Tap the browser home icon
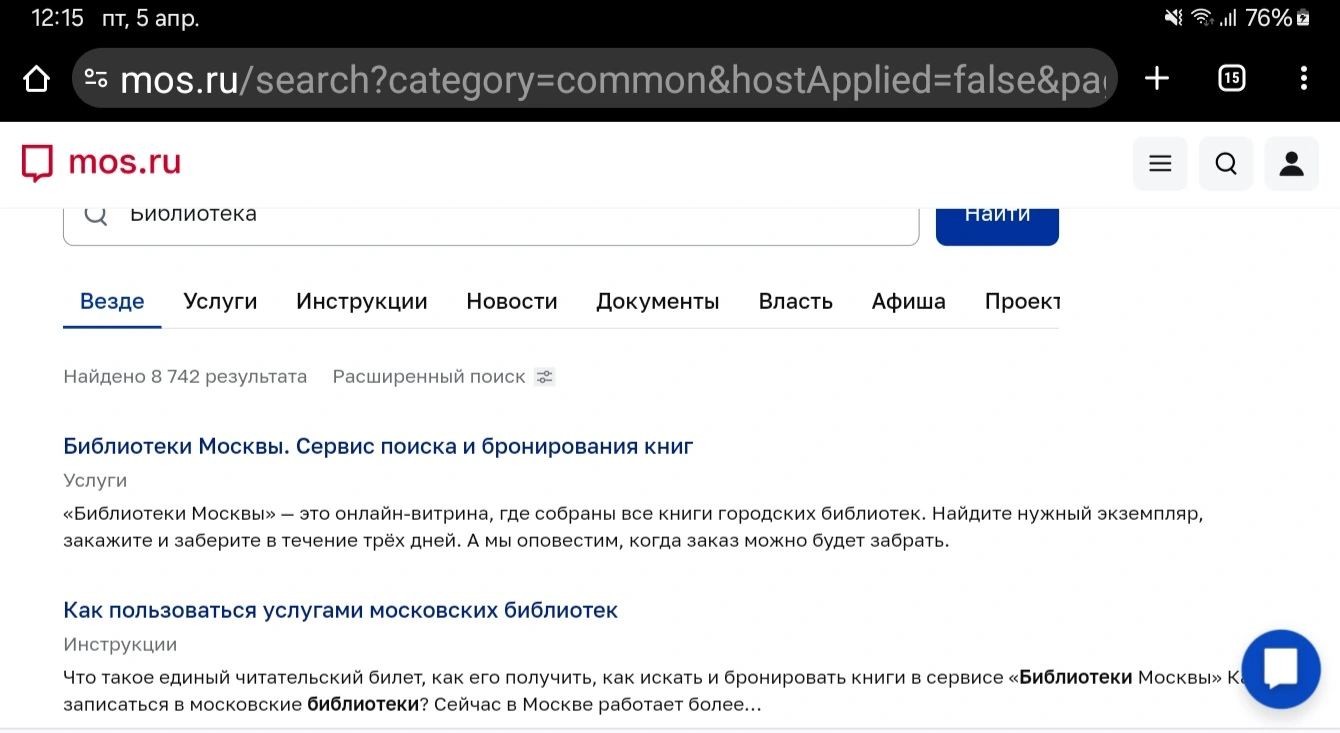 pos(36,79)
